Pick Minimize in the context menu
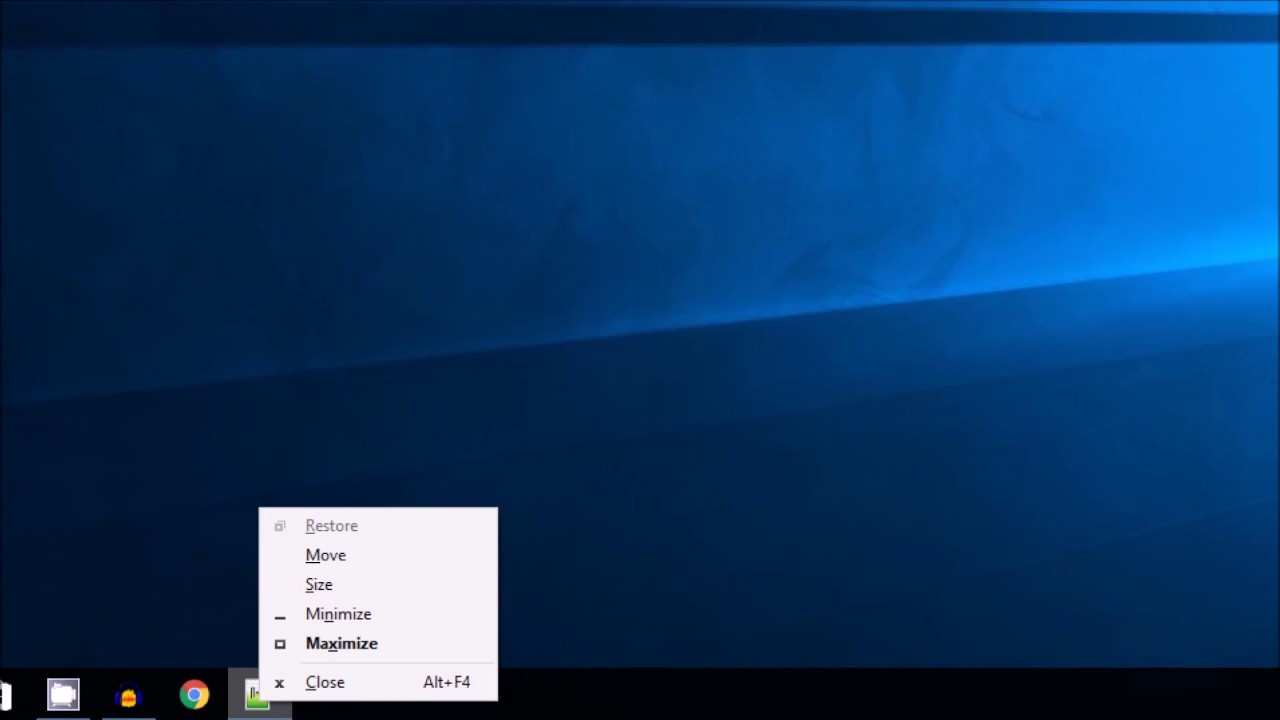The width and height of the screenshot is (1280, 720). click(378, 614)
